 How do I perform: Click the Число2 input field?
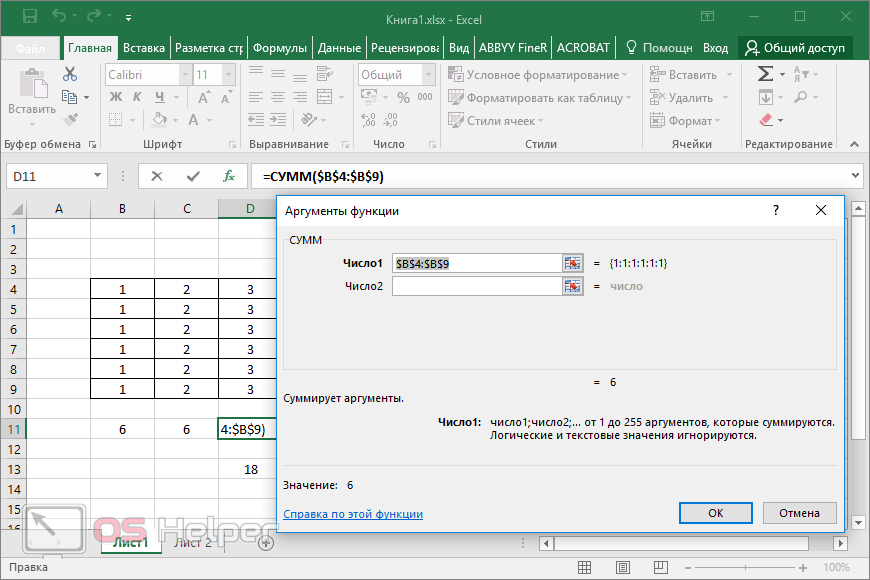tap(477, 286)
